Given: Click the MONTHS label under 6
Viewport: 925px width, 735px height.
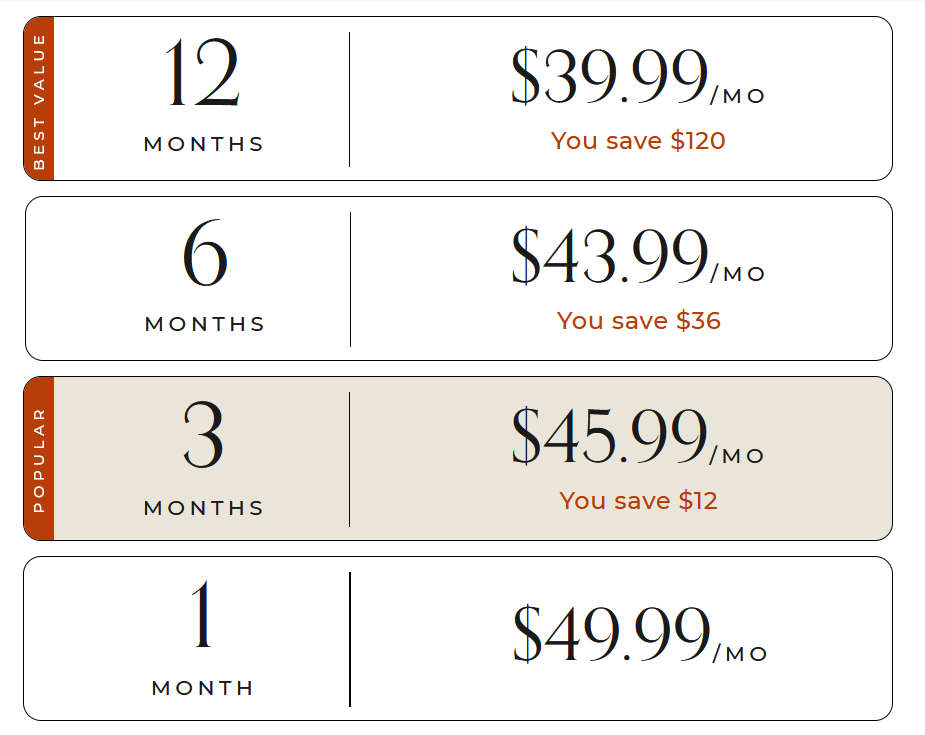Looking at the screenshot, I should (x=205, y=324).
